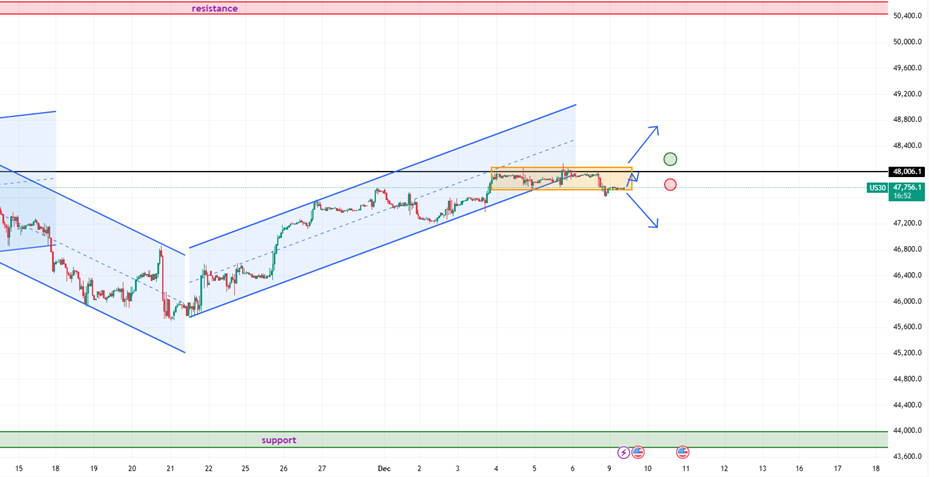Select the green circle marker
The height and width of the screenshot is (477, 934).
(670, 159)
